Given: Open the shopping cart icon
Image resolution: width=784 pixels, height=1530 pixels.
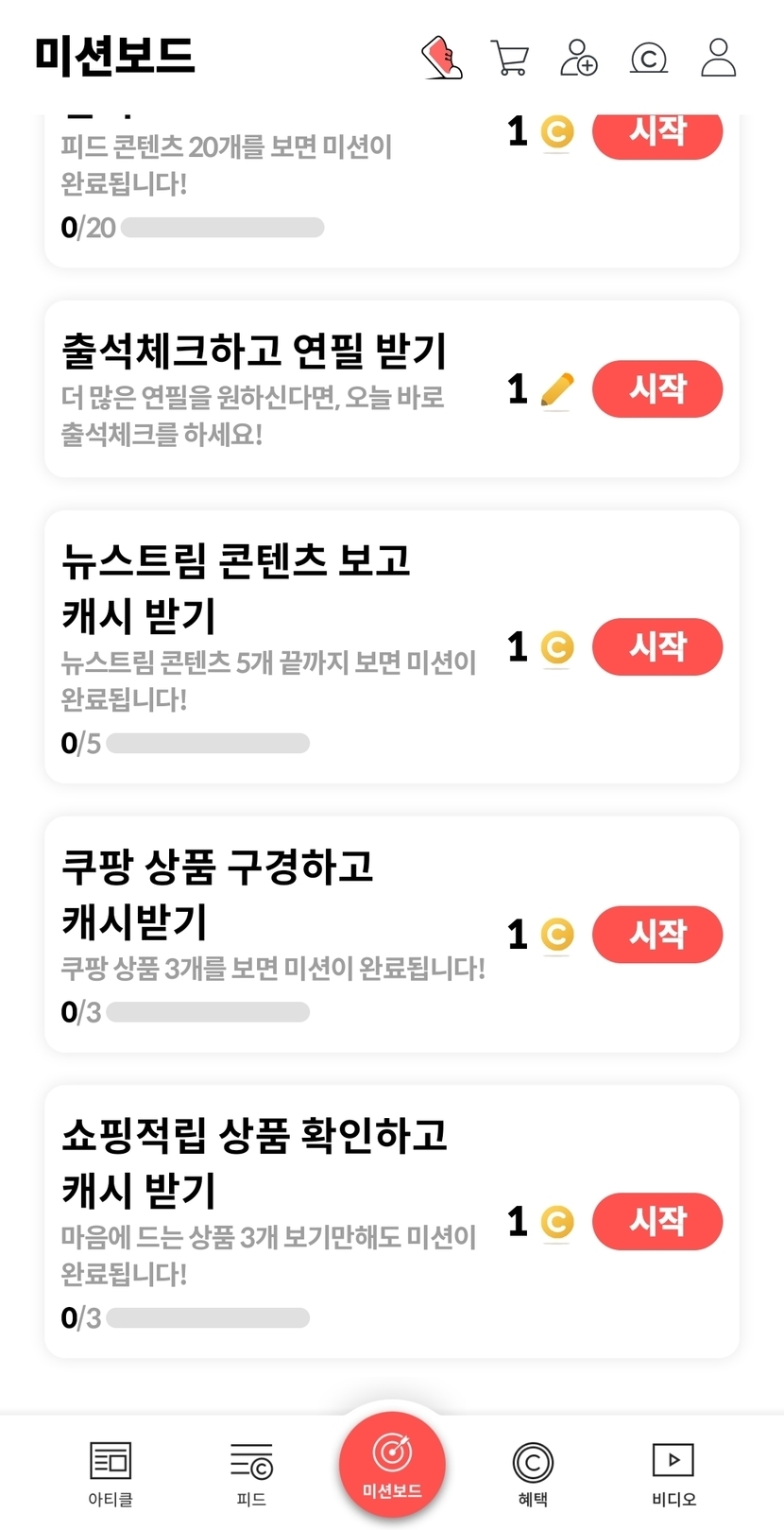Looking at the screenshot, I should pyautogui.click(x=510, y=58).
